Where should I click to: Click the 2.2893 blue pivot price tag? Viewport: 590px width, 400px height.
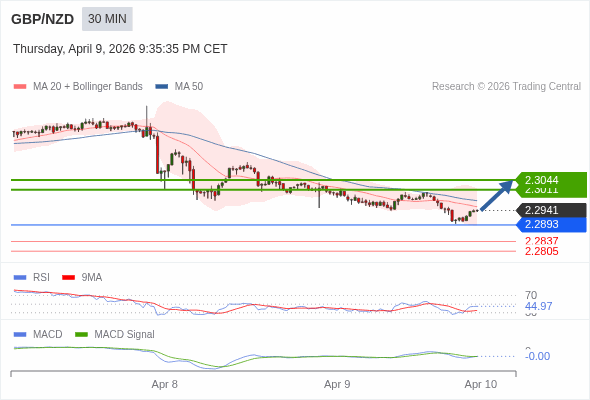(551, 225)
